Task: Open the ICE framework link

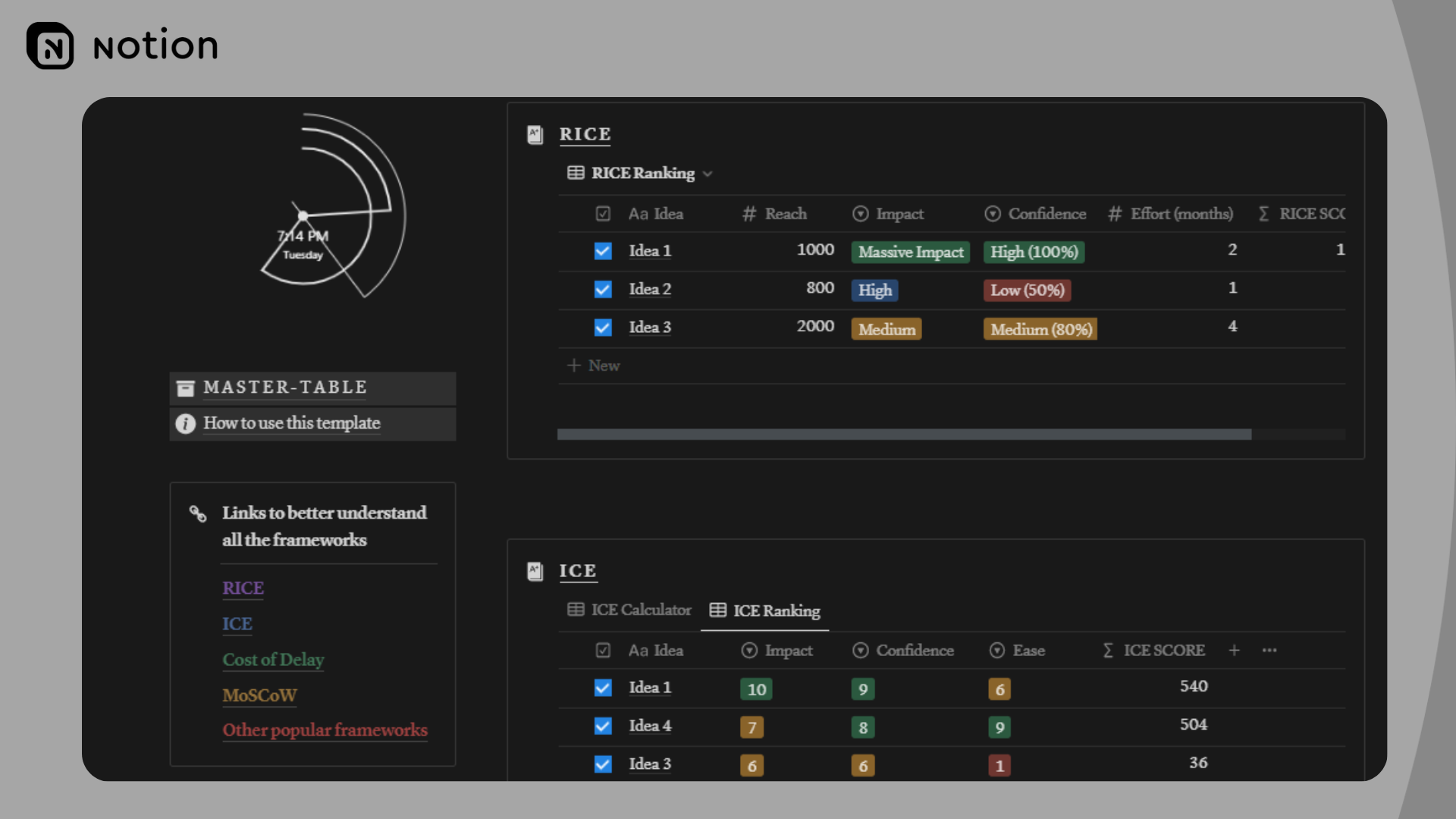Action: pyautogui.click(x=237, y=624)
